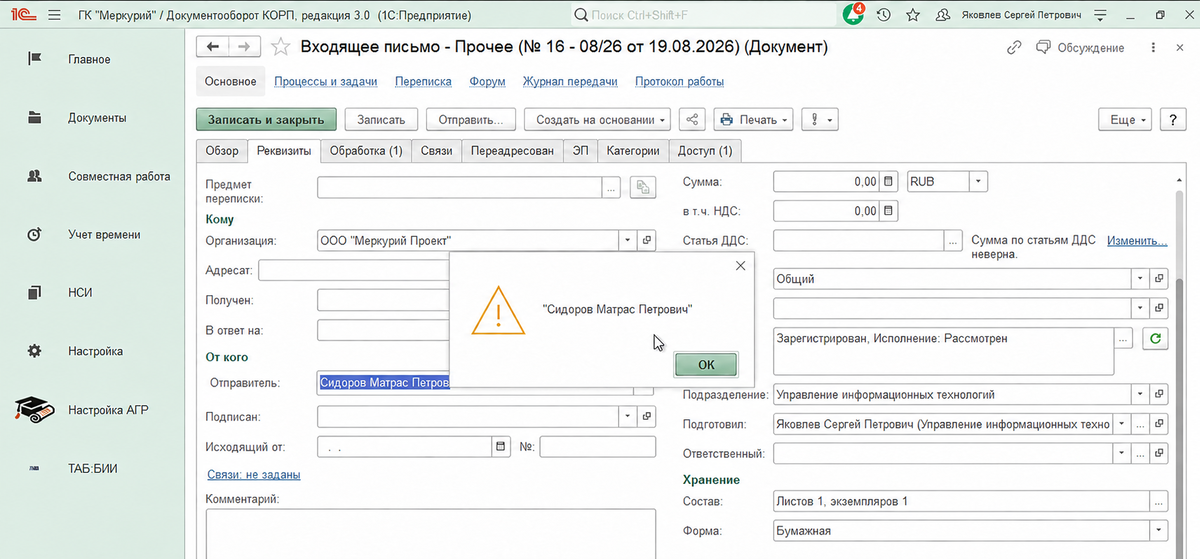Open the Протокол работы link
This screenshot has height=559, width=1200.
pyautogui.click(x=680, y=82)
